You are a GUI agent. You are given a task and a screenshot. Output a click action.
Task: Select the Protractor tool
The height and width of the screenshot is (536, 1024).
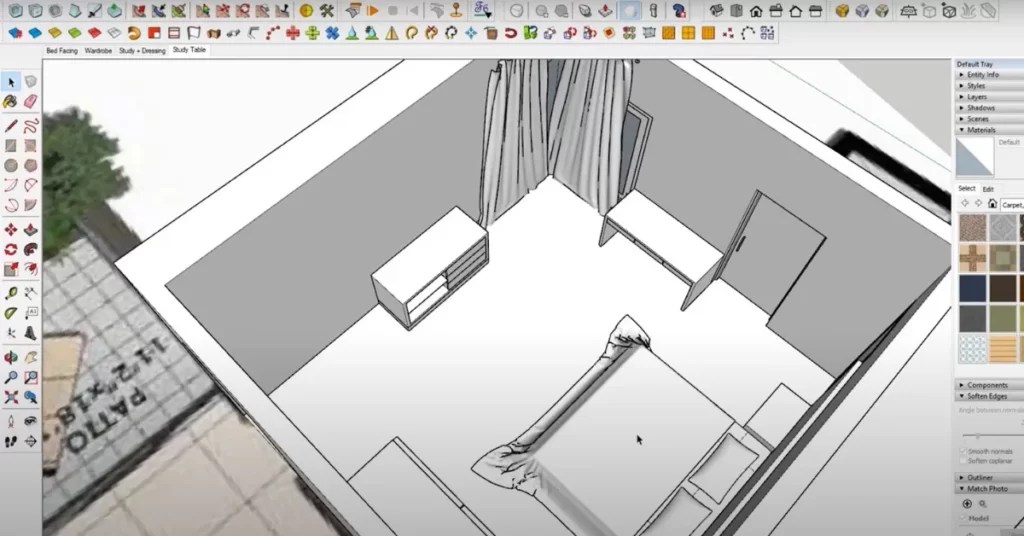pos(10,313)
